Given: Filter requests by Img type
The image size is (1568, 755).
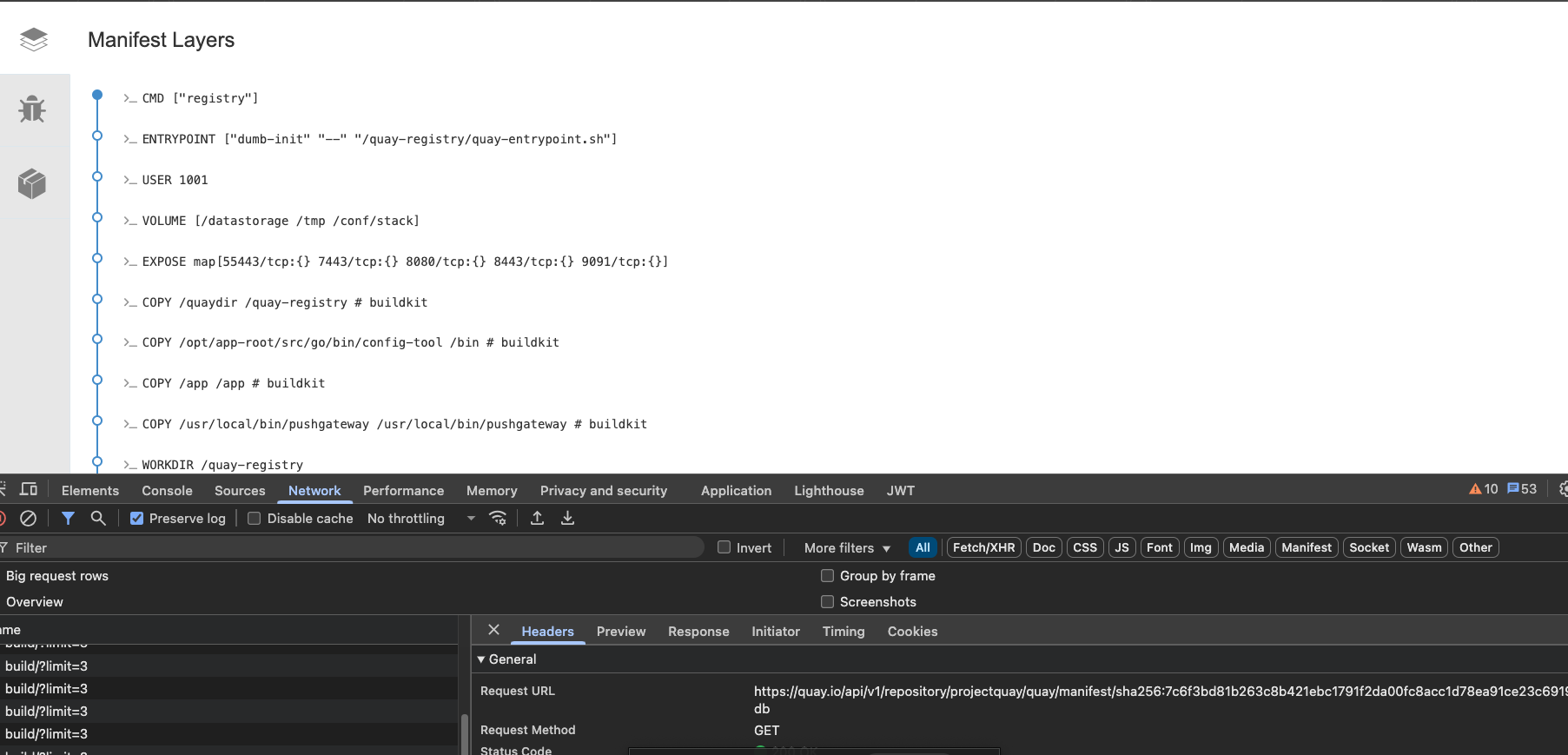Looking at the screenshot, I should (x=1201, y=547).
